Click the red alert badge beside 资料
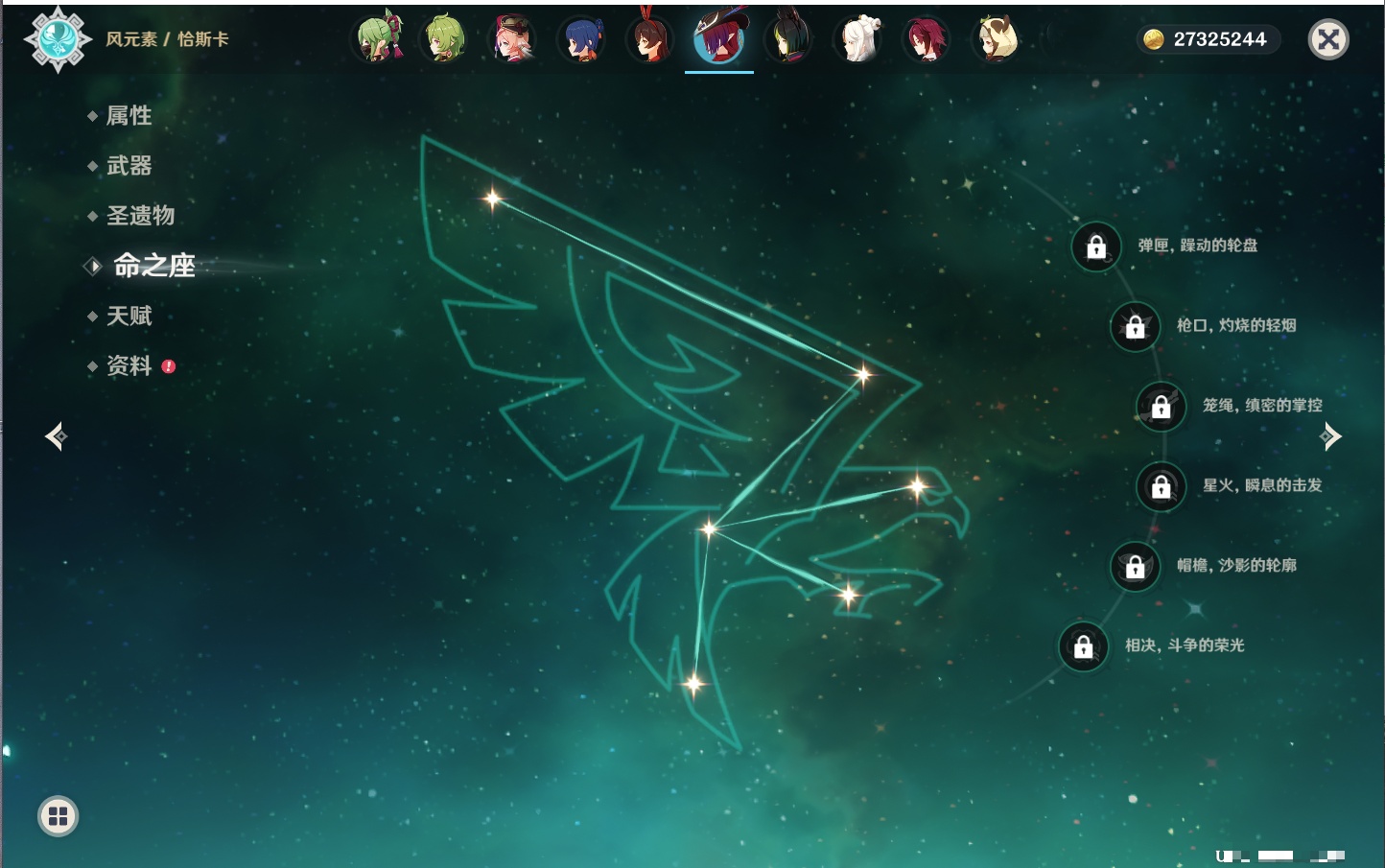1385x868 pixels. click(169, 366)
